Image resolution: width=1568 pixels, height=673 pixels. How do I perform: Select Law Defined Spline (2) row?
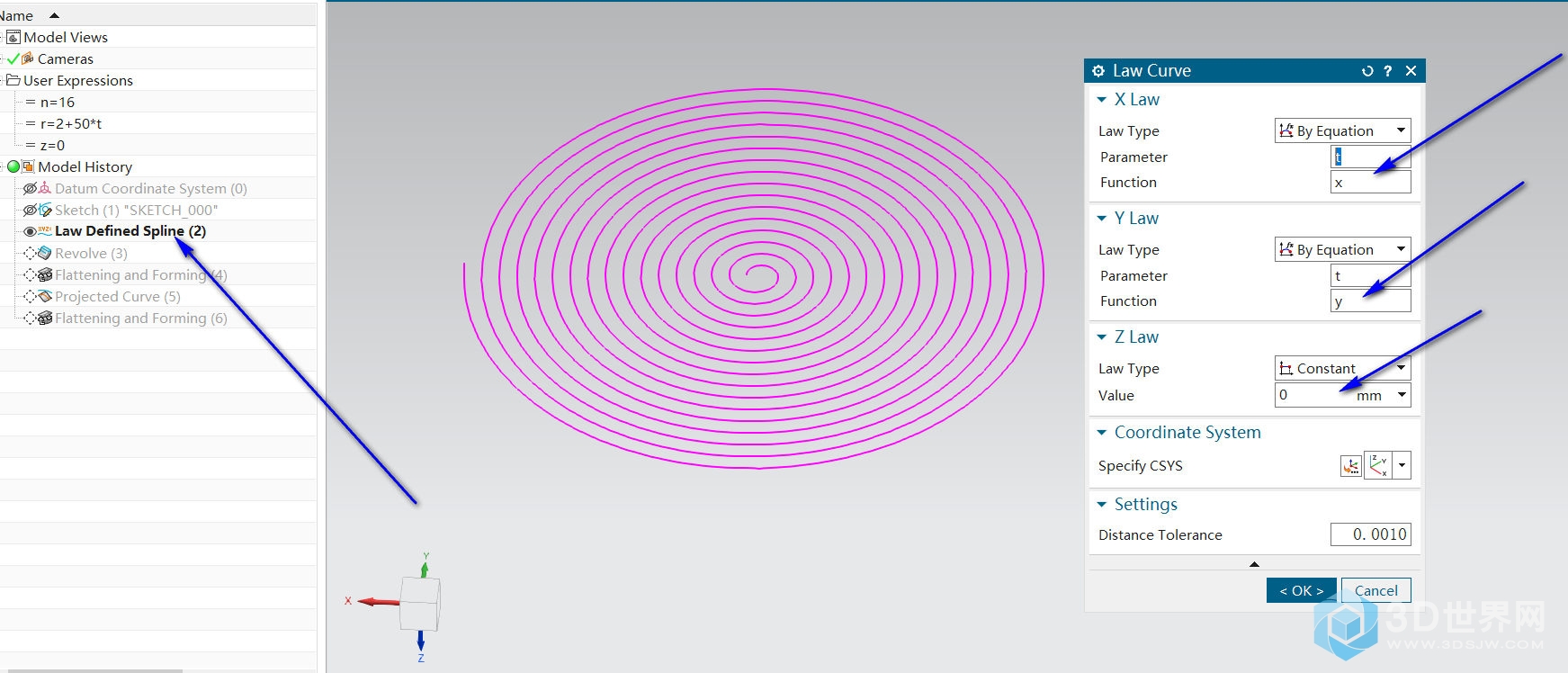(157, 231)
